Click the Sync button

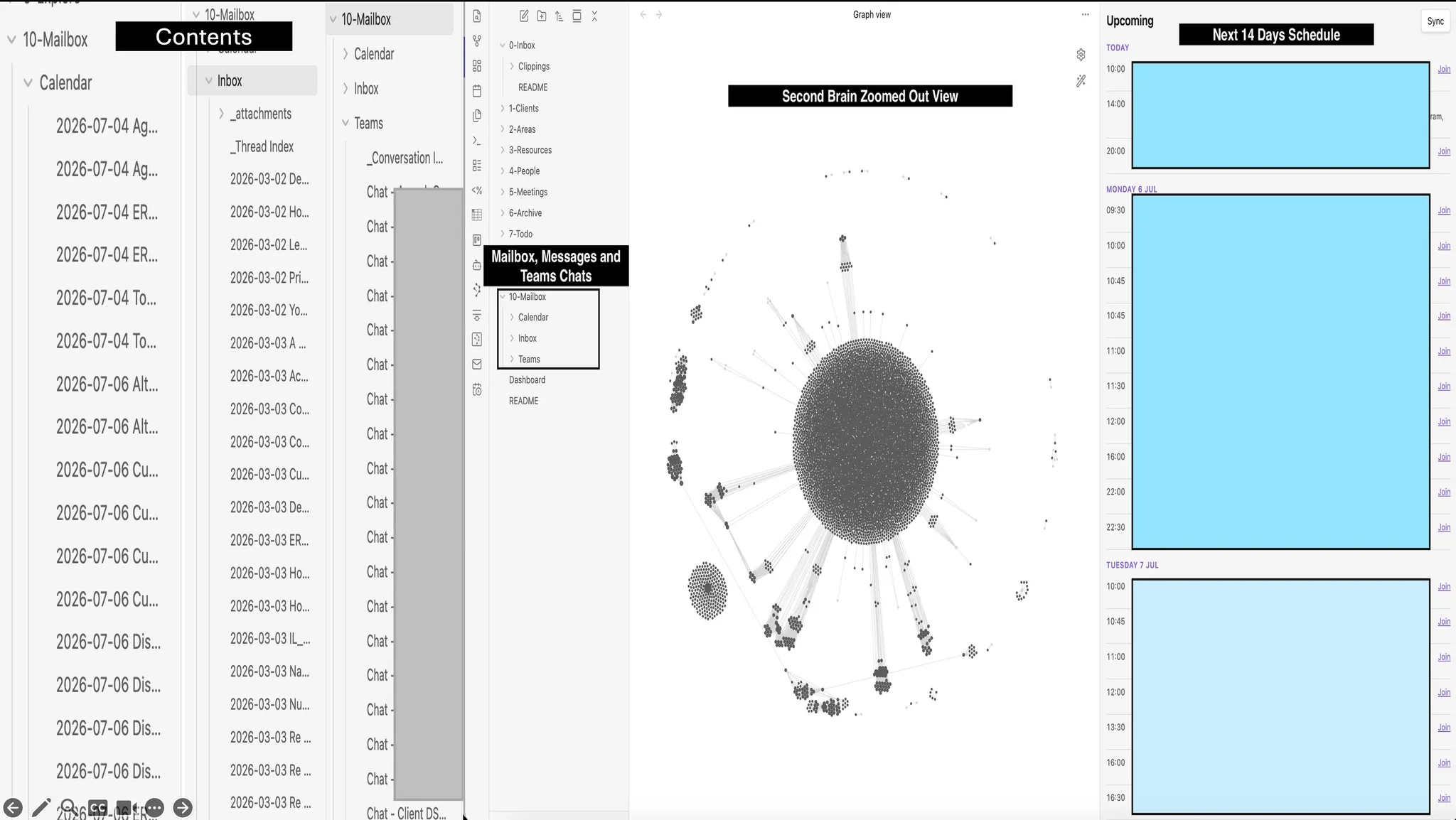[1435, 21]
